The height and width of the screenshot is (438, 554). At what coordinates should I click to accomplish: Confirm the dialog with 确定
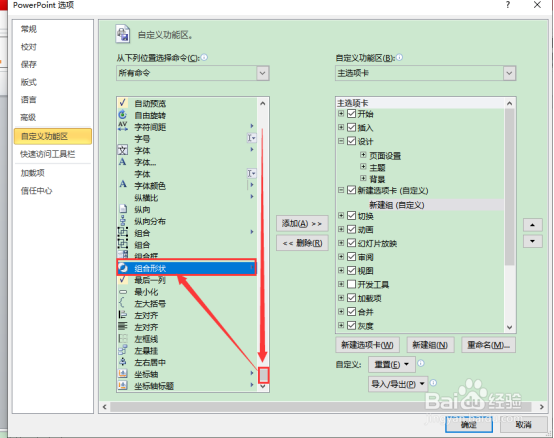click(469, 424)
